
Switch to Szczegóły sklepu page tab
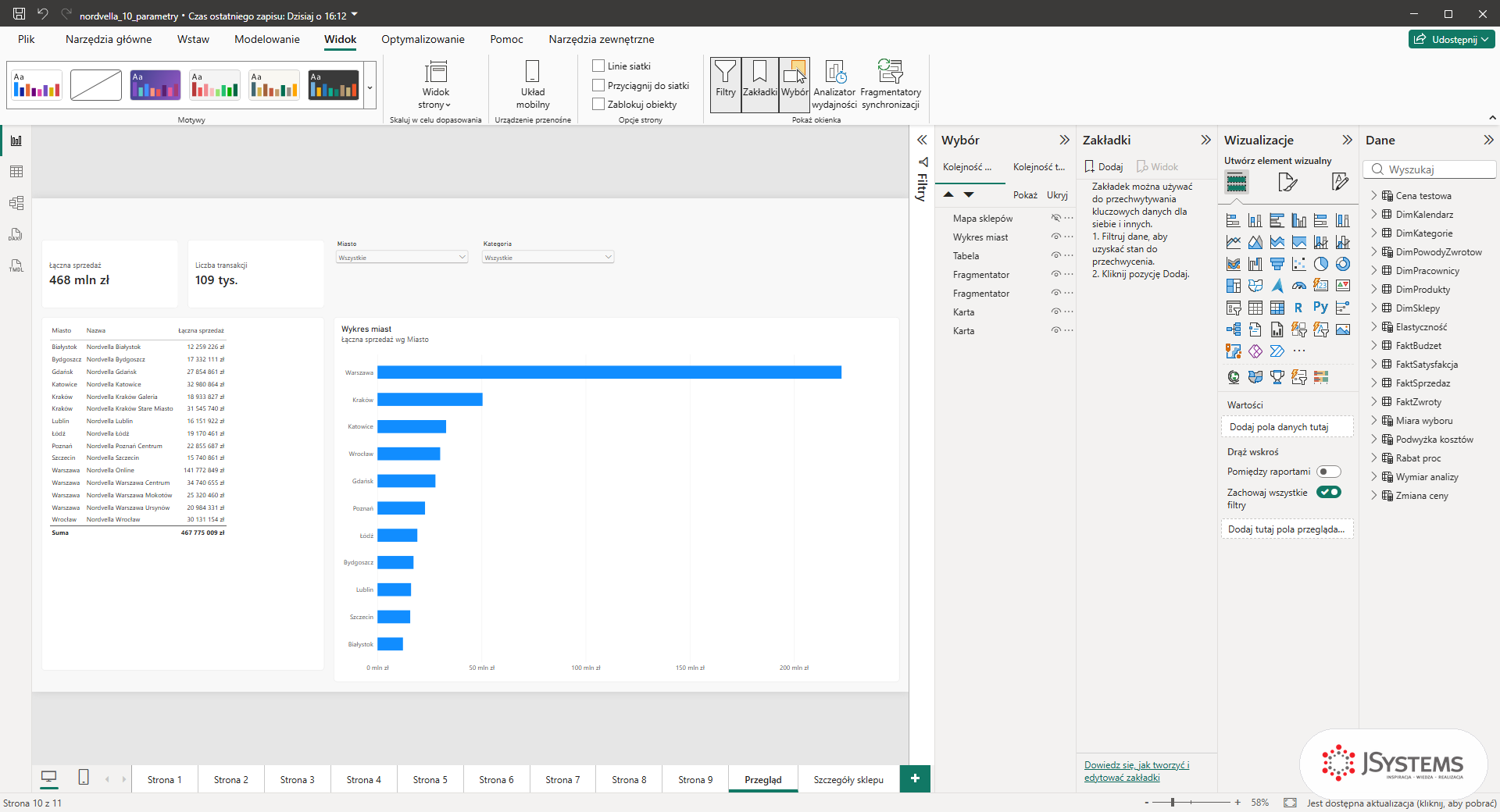tap(848, 779)
